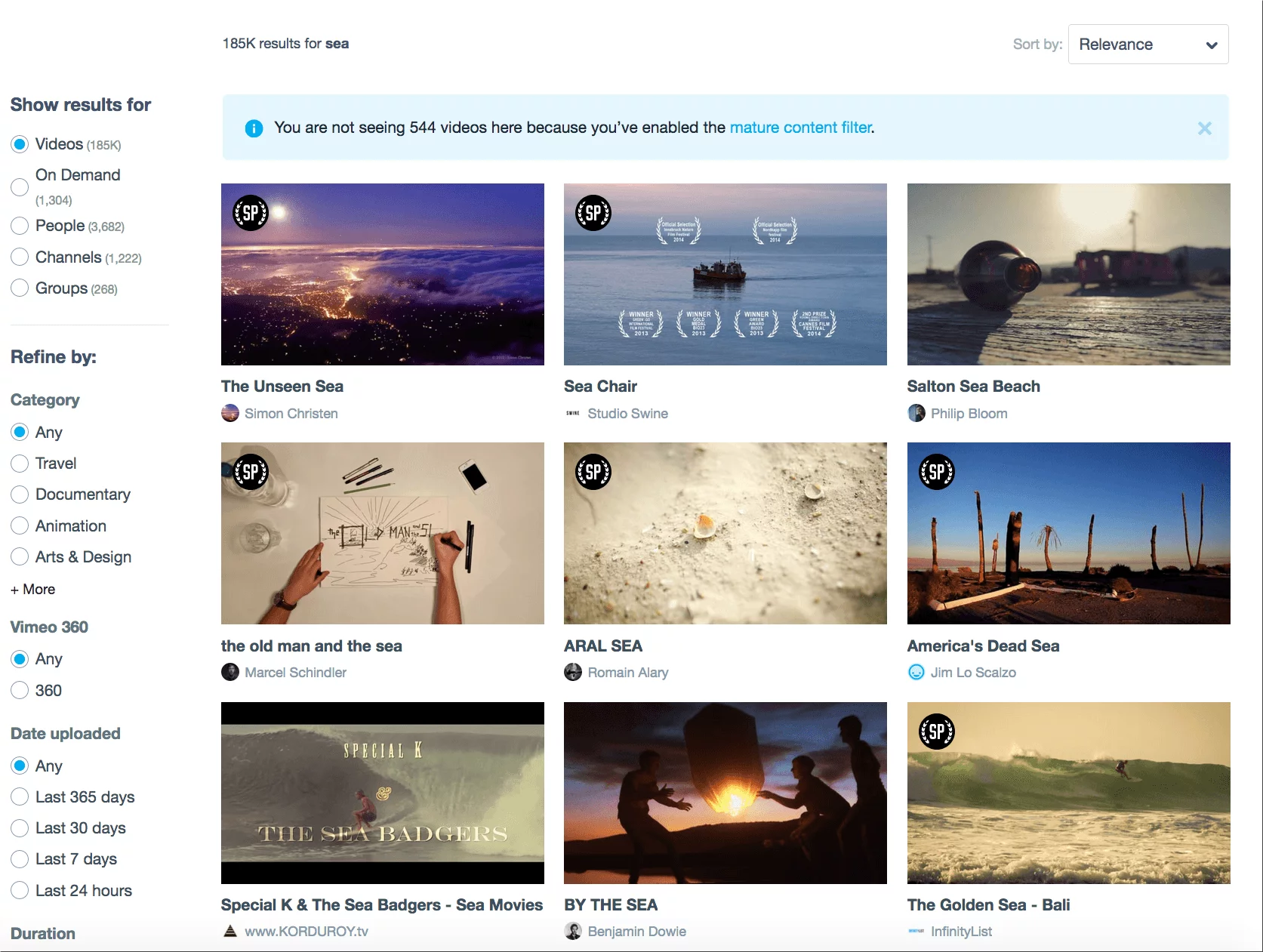Open the Sea Chair video title

(601, 387)
